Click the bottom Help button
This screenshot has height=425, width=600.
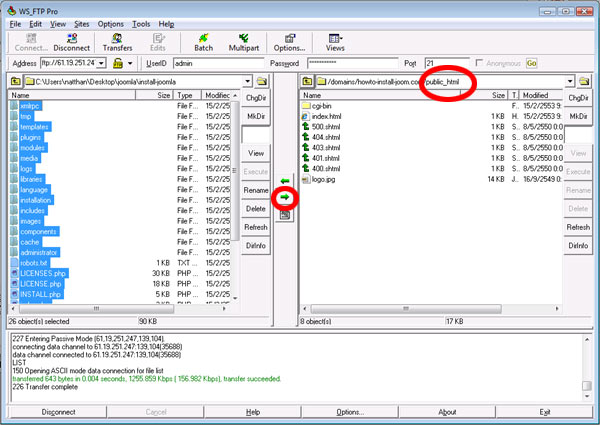(x=253, y=412)
